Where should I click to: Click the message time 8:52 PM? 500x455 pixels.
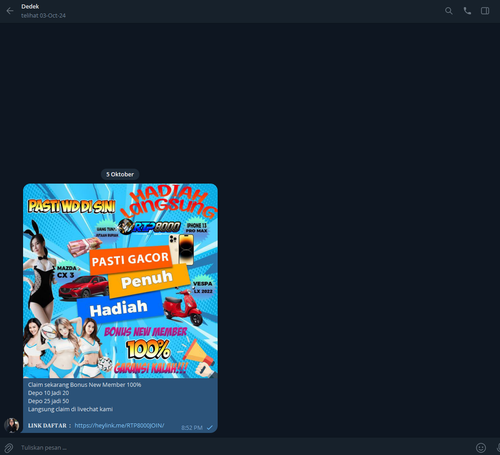pyautogui.click(x=192, y=428)
